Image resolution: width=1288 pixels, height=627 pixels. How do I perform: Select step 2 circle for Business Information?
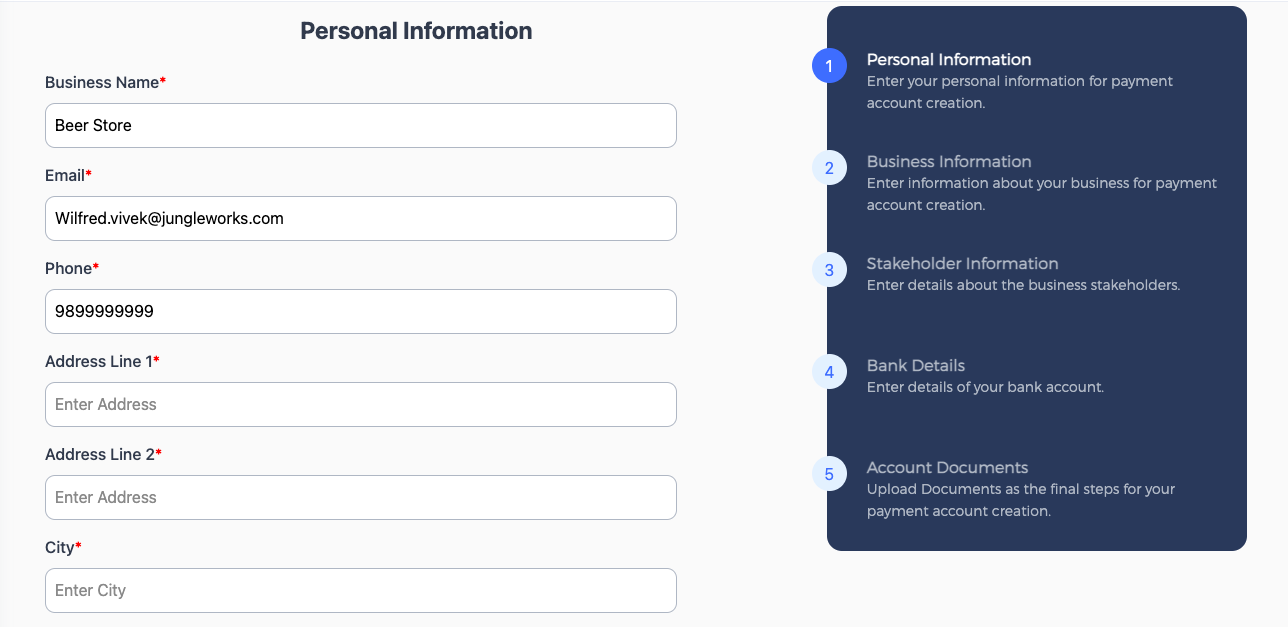pyautogui.click(x=829, y=168)
